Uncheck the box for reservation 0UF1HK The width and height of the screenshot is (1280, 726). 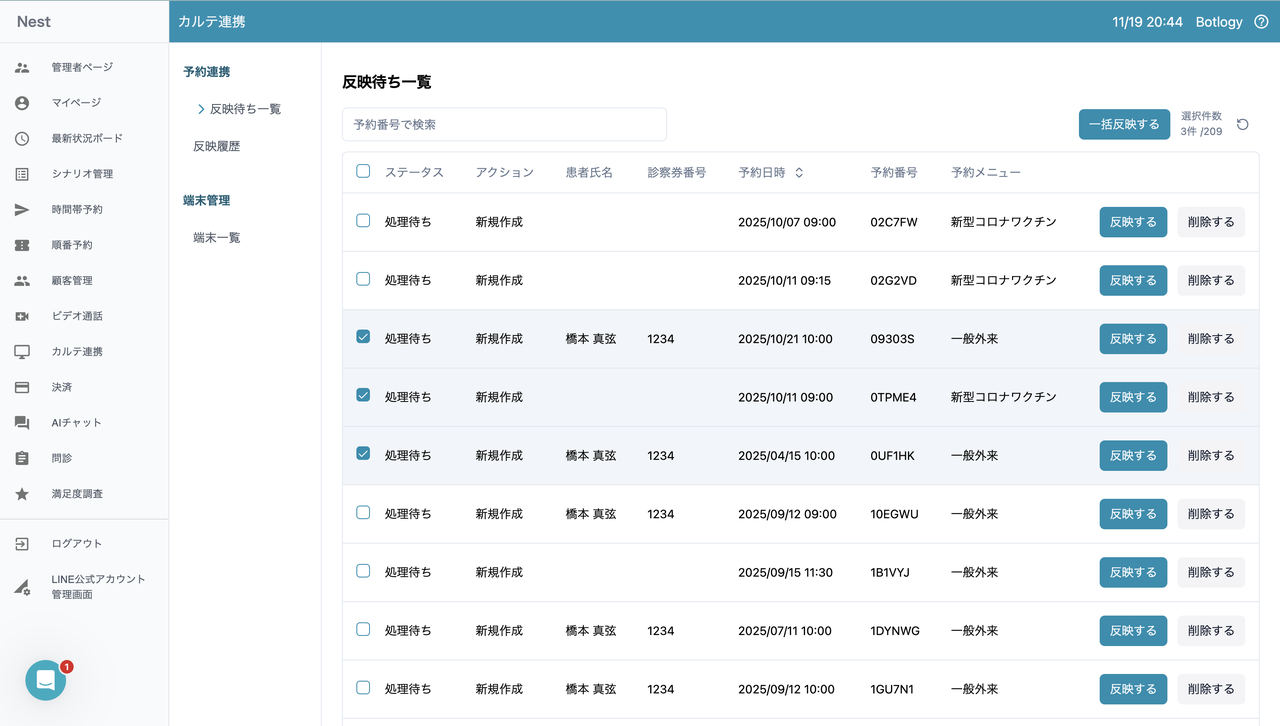[363, 454]
